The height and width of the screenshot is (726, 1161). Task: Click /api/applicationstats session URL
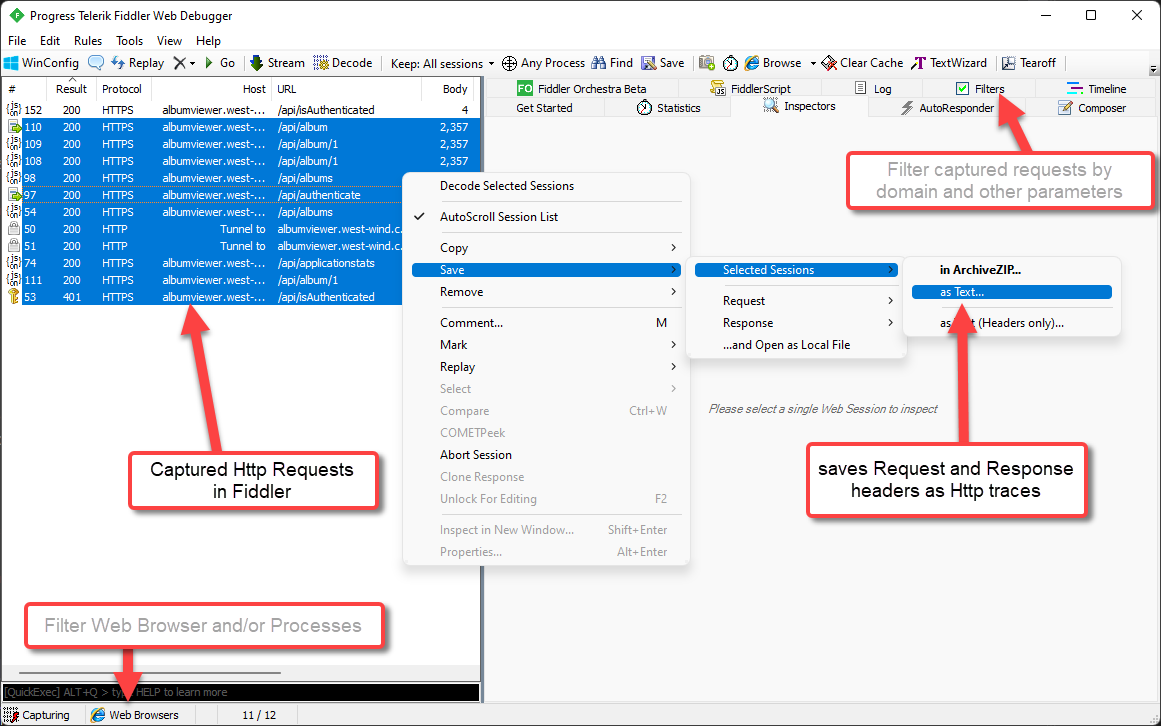(x=326, y=263)
